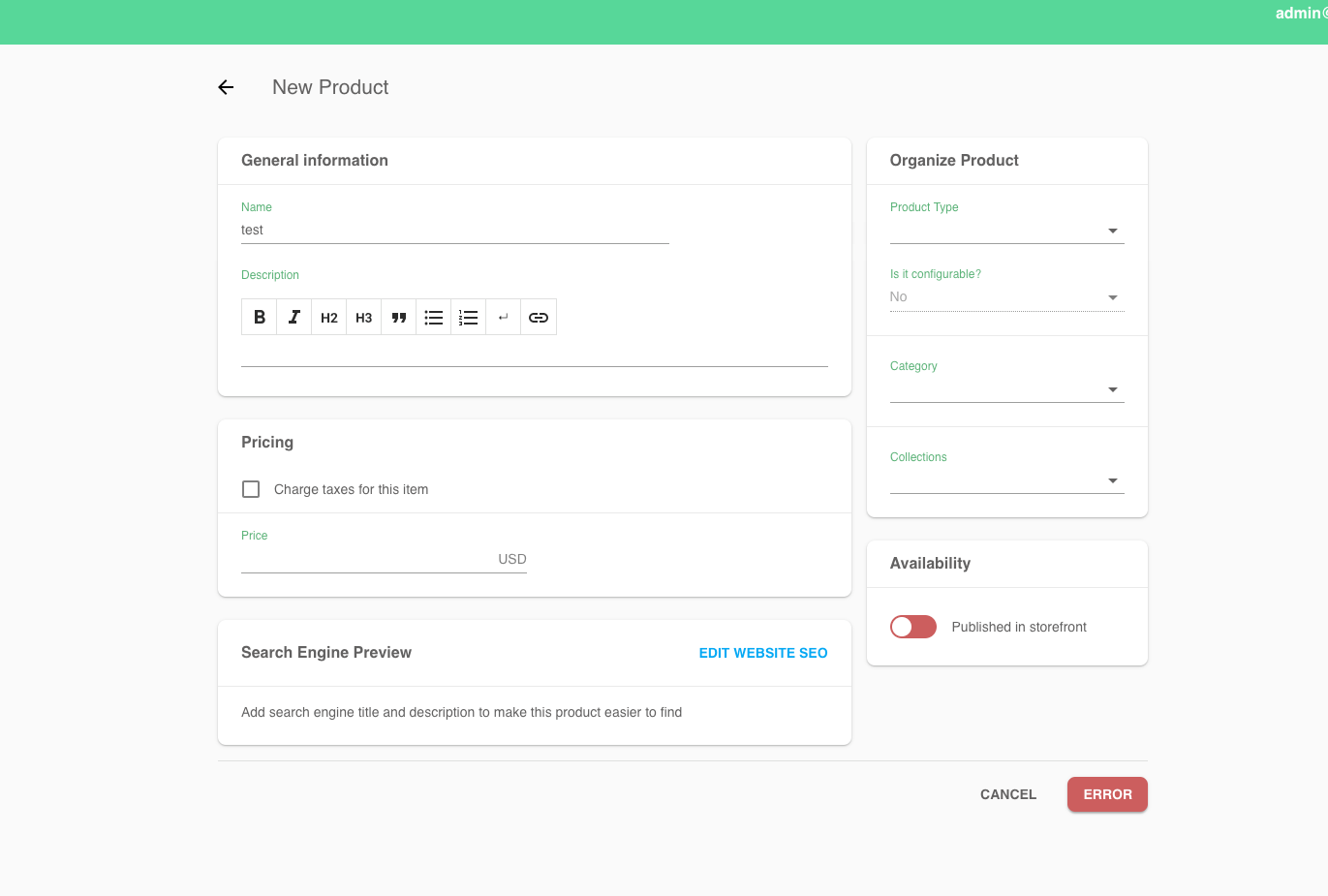Screen dimensions: 1328x896
Task: Create a bulleted list in the description
Action: coord(433,317)
